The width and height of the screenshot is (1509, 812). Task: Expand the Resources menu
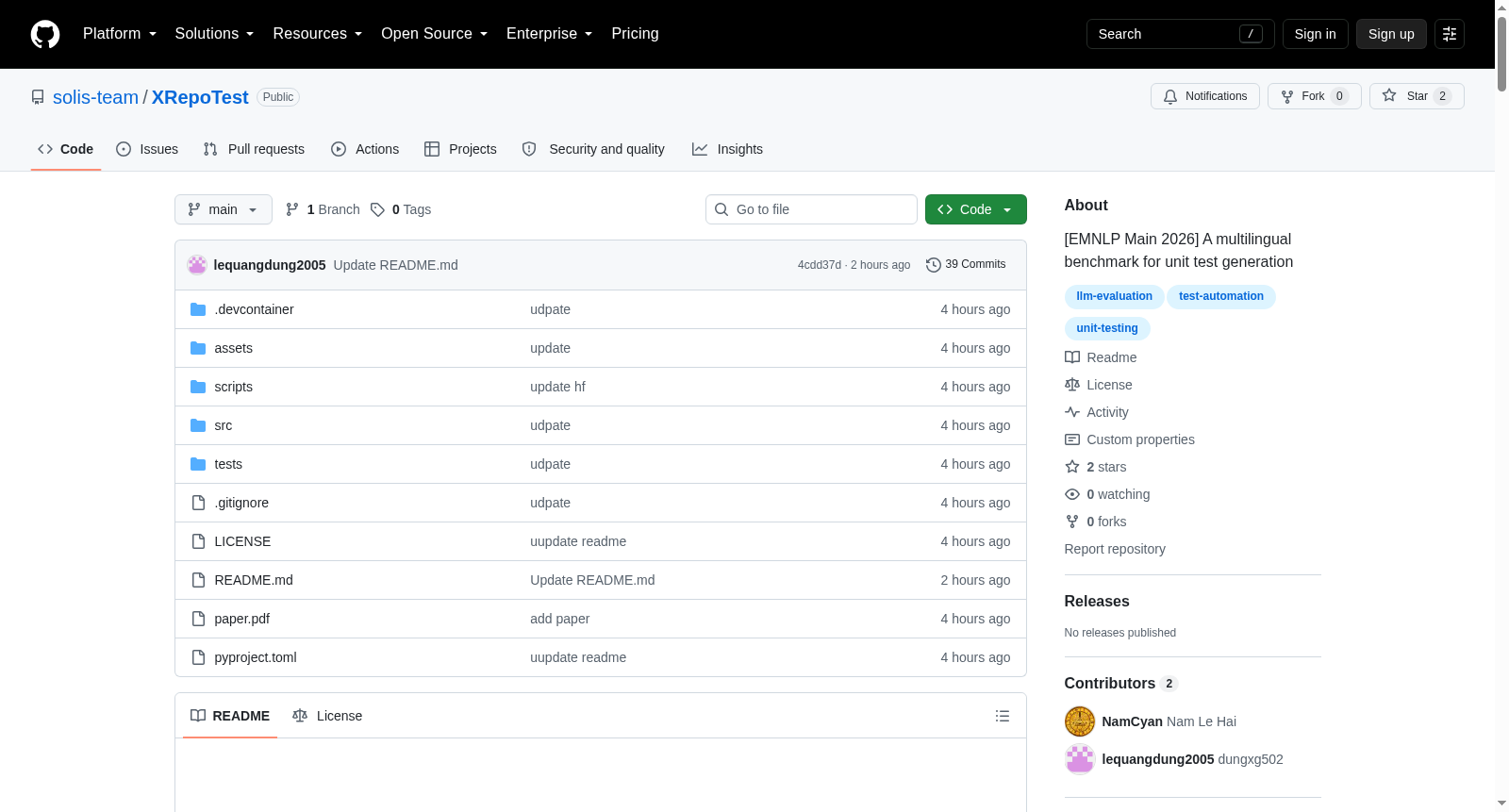[318, 34]
